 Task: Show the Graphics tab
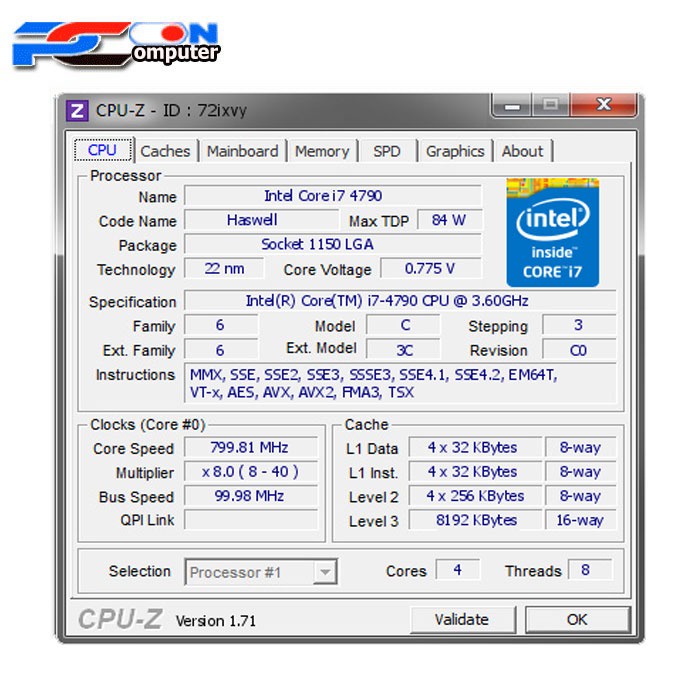pyautogui.click(x=455, y=151)
